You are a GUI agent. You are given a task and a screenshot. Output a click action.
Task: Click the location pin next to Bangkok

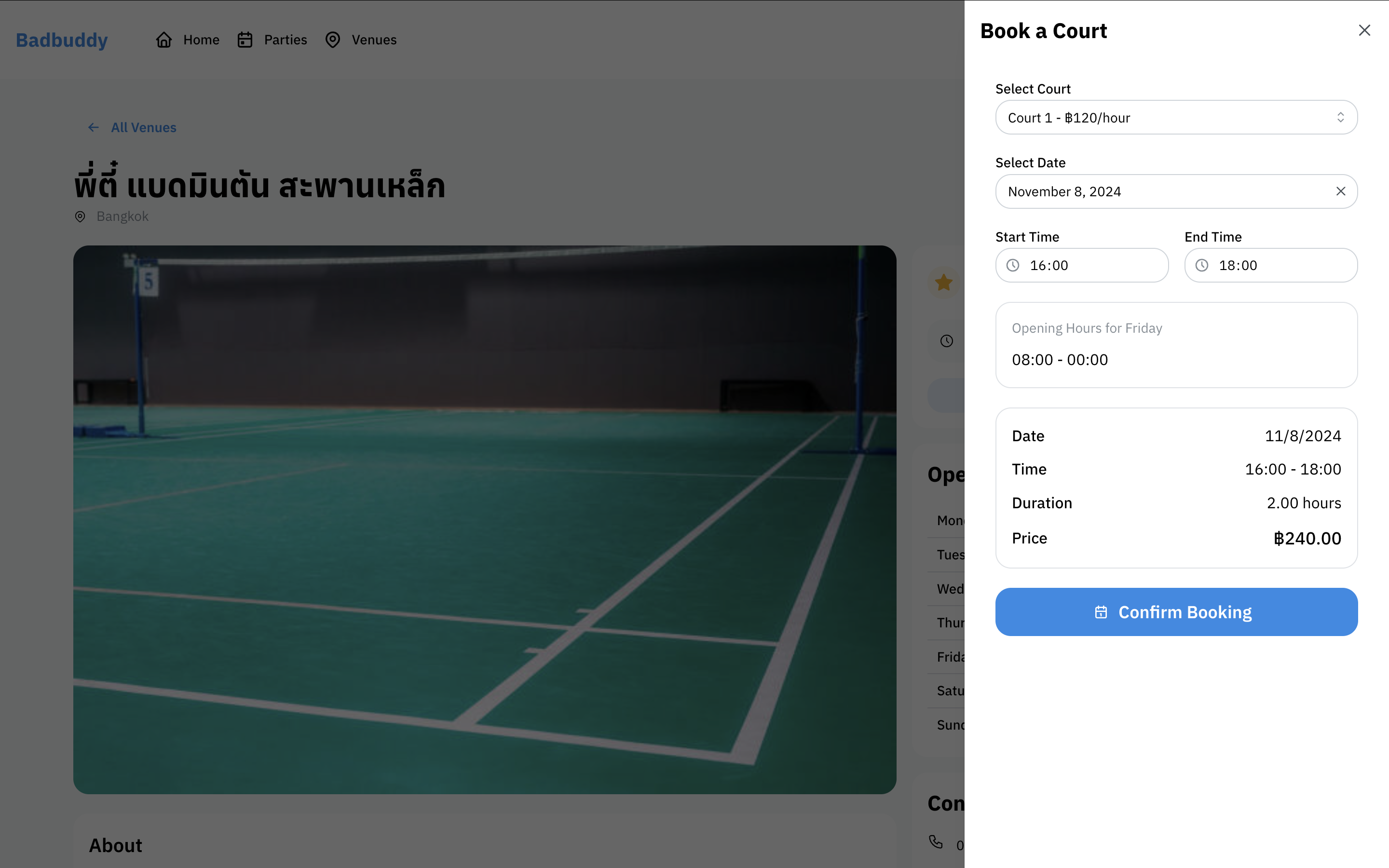point(81,217)
